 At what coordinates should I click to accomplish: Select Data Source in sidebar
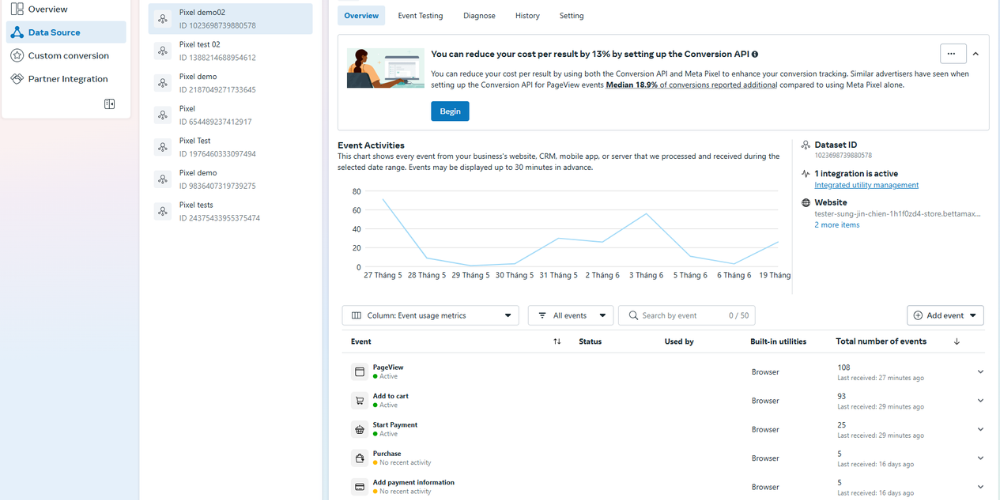66,33
